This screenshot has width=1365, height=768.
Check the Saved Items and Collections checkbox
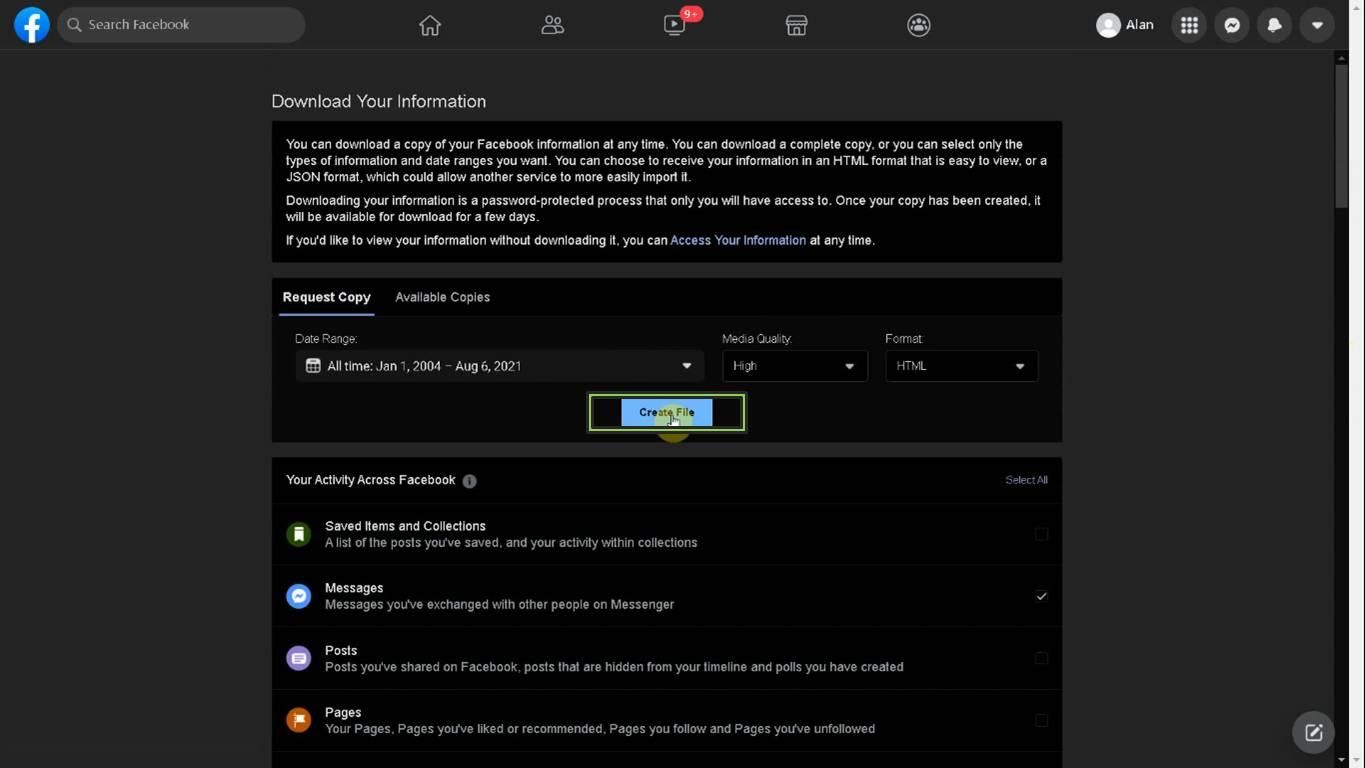click(1041, 534)
